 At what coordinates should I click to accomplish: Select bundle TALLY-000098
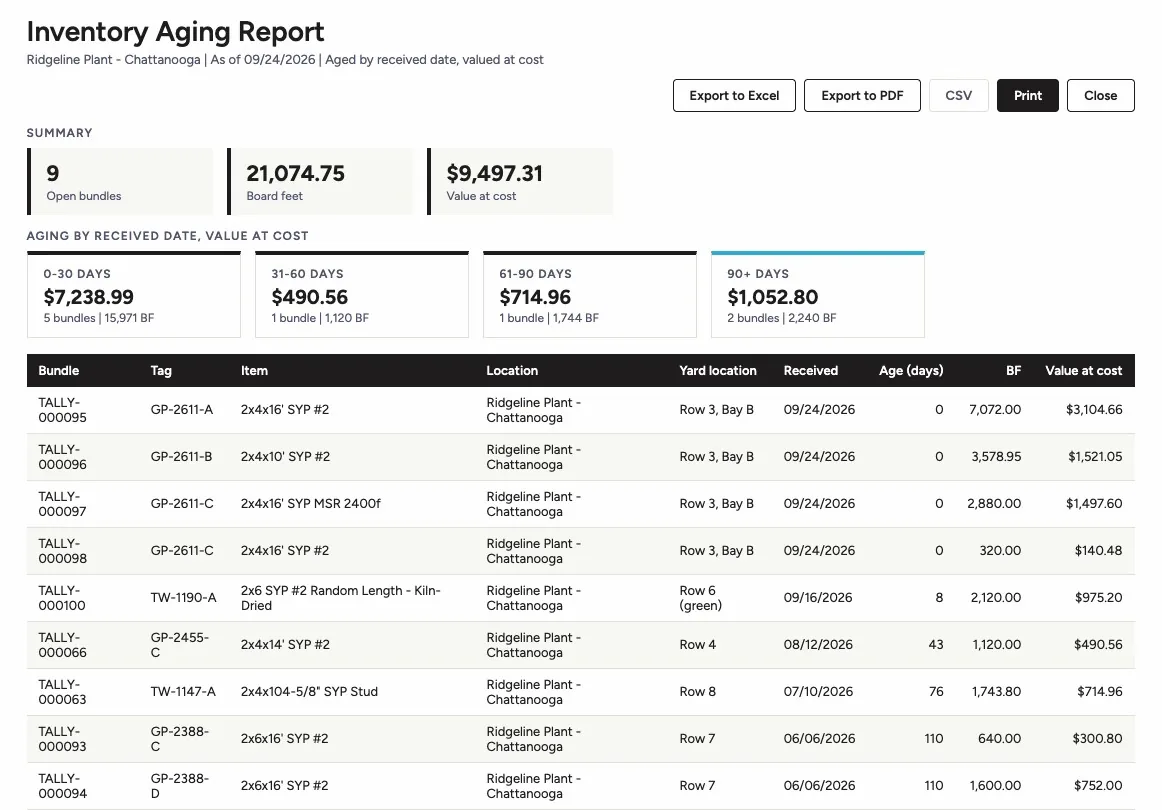click(63, 551)
